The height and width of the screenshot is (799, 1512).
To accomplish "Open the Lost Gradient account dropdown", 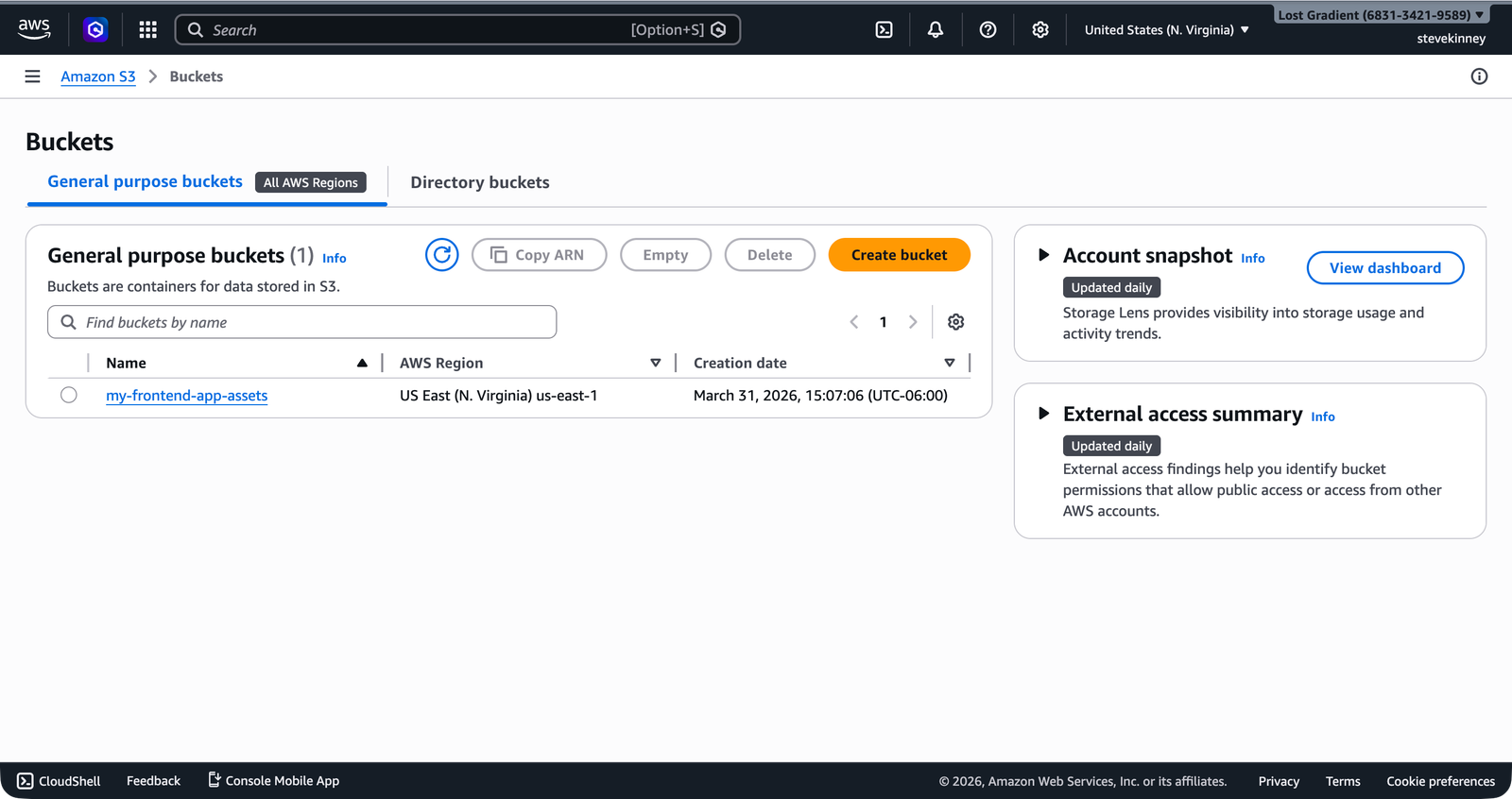I will [1380, 15].
